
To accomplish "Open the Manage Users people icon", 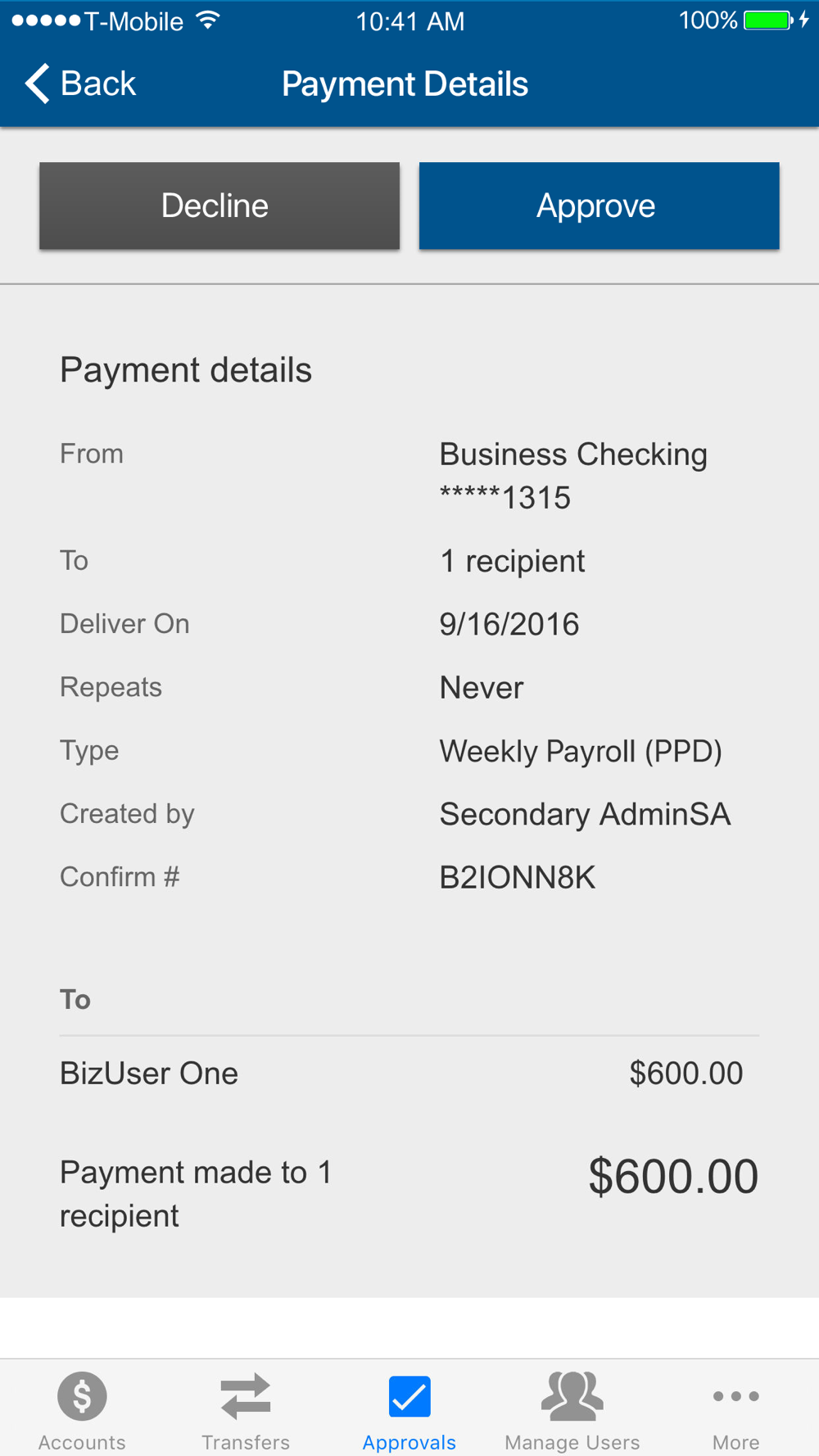I will [572, 1395].
